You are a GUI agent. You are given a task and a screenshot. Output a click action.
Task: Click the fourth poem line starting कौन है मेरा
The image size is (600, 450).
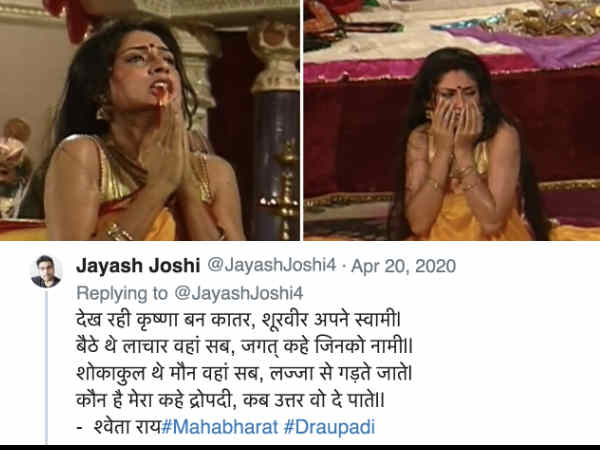pyautogui.click(x=230, y=401)
